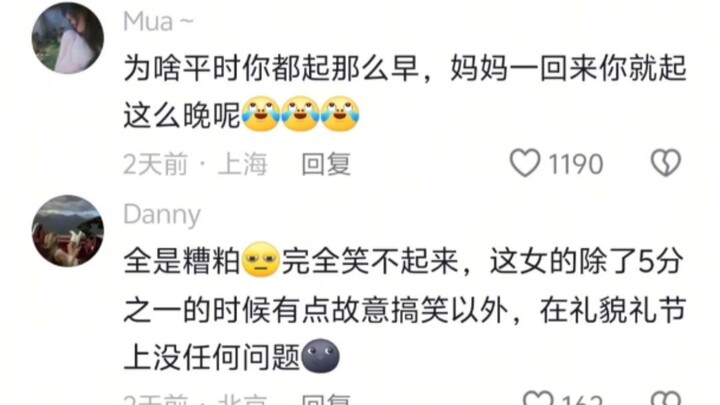
Task: Open Danny's profile avatar
Action: 68,231
